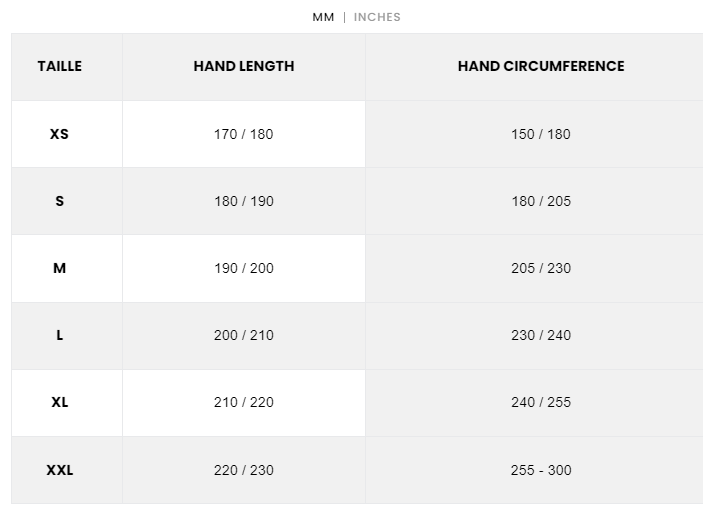Click the 240 / 255 circumference cell
Viewport: 712px width, 528px height.
pyautogui.click(x=541, y=402)
